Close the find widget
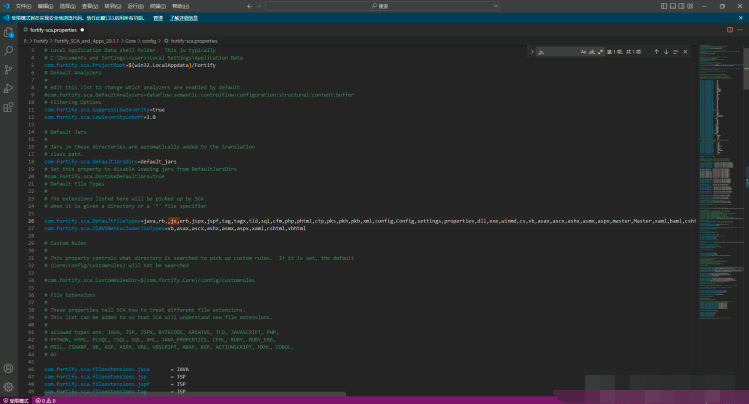 (x=685, y=52)
